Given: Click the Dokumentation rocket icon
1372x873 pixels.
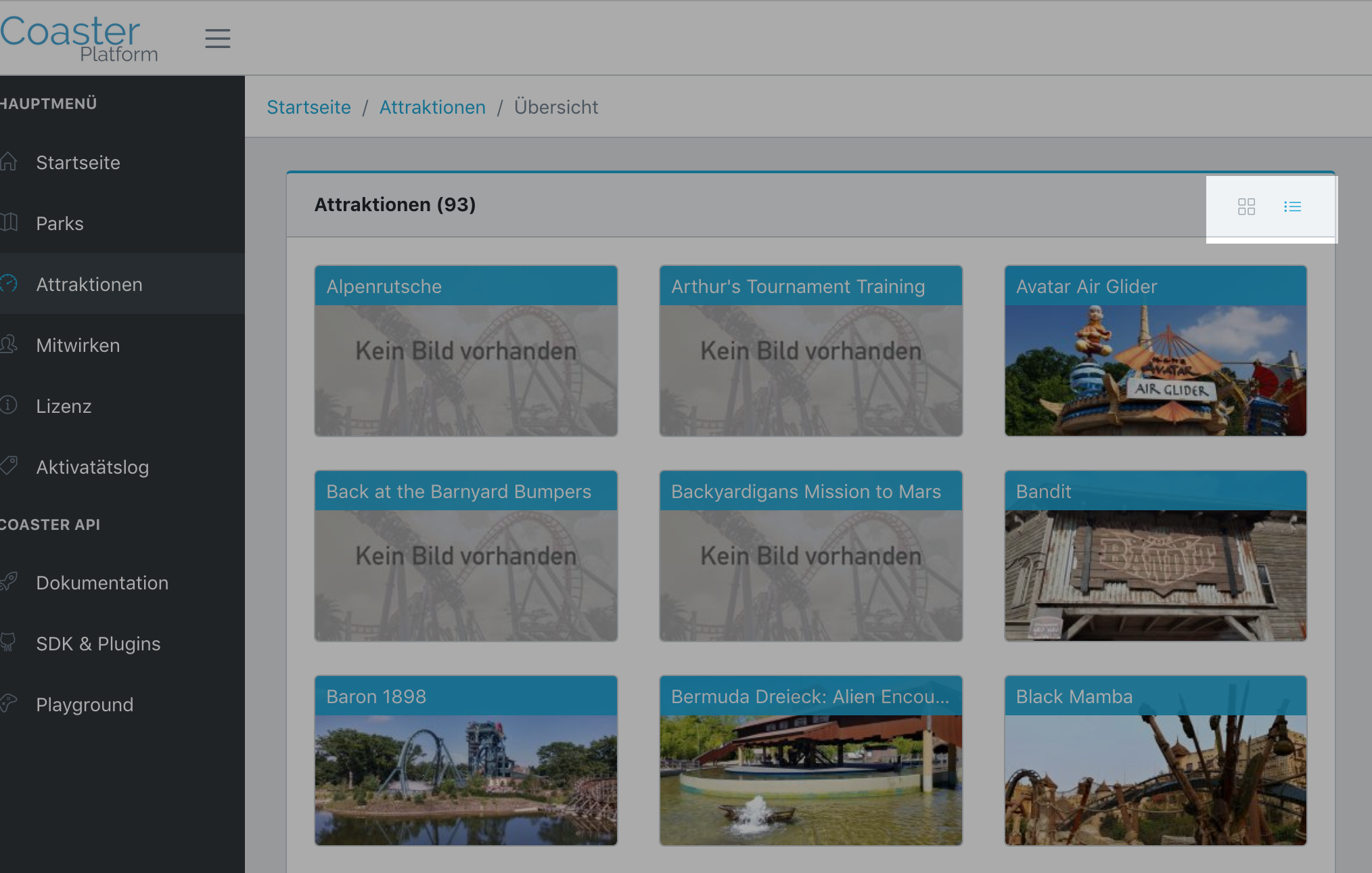Looking at the screenshot, I should 8,582.
